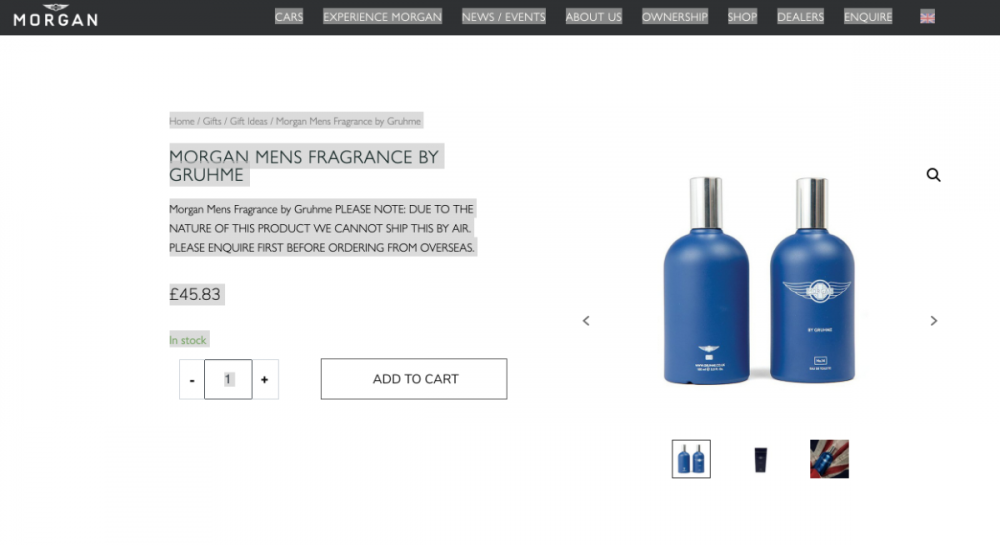Select the Union Jack bottle thumbnail
The width and height of the screenshot is (1000, 545).
coord(829,459)
